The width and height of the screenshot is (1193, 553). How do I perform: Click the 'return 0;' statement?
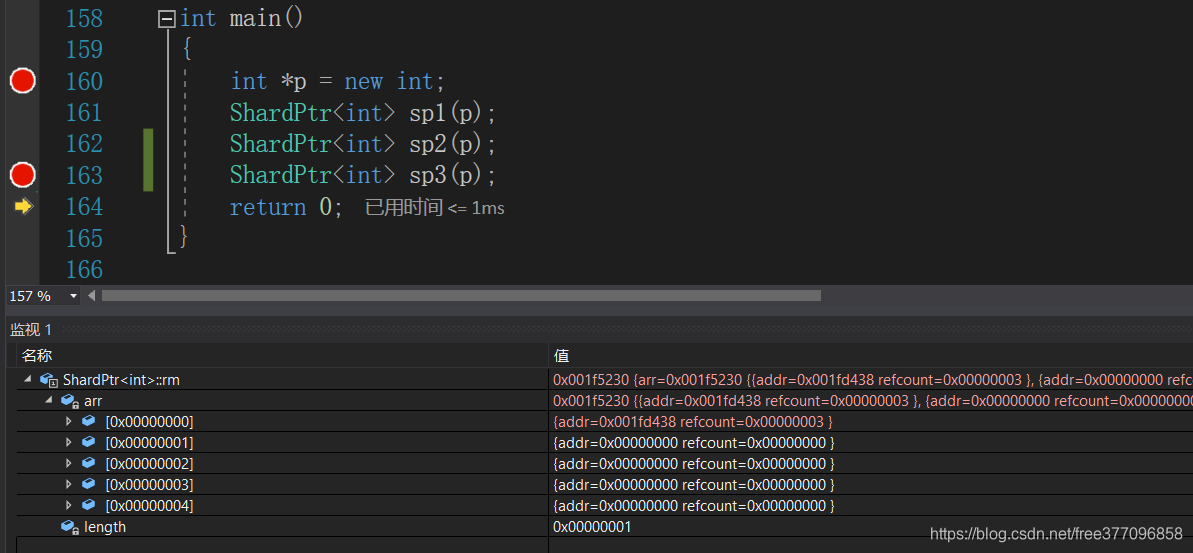click(287, 207)
